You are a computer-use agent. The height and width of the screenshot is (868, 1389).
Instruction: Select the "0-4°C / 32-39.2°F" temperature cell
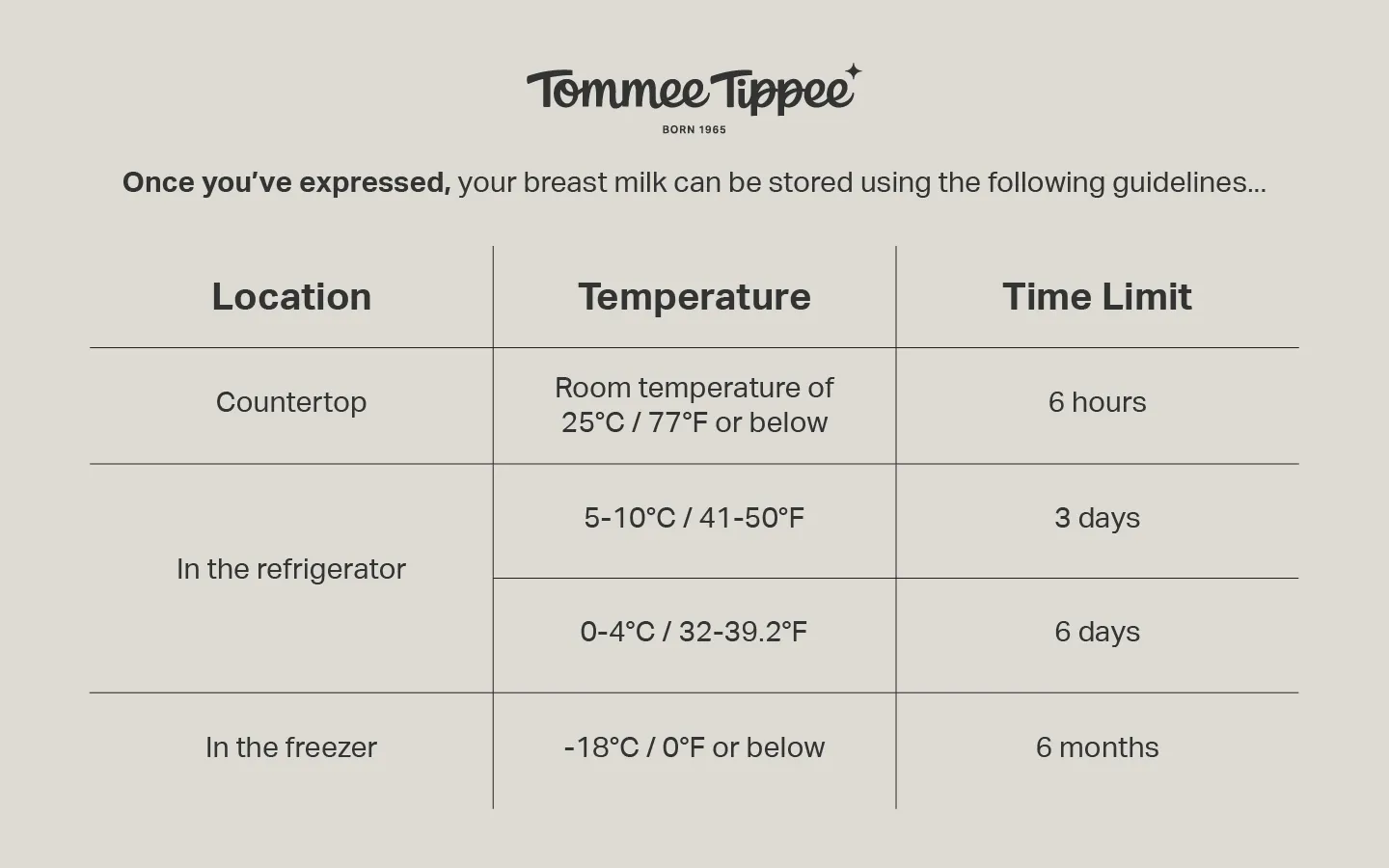[x=694, y=632]
